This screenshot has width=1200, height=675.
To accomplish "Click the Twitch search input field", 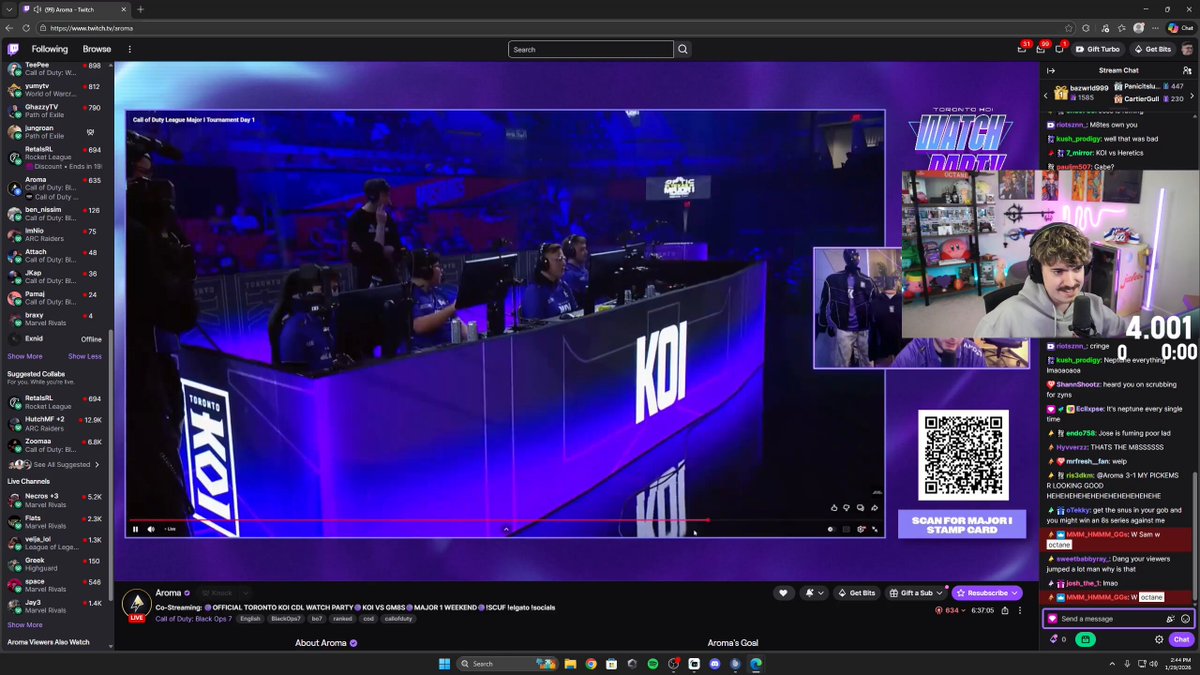I will tap(590, 49).
